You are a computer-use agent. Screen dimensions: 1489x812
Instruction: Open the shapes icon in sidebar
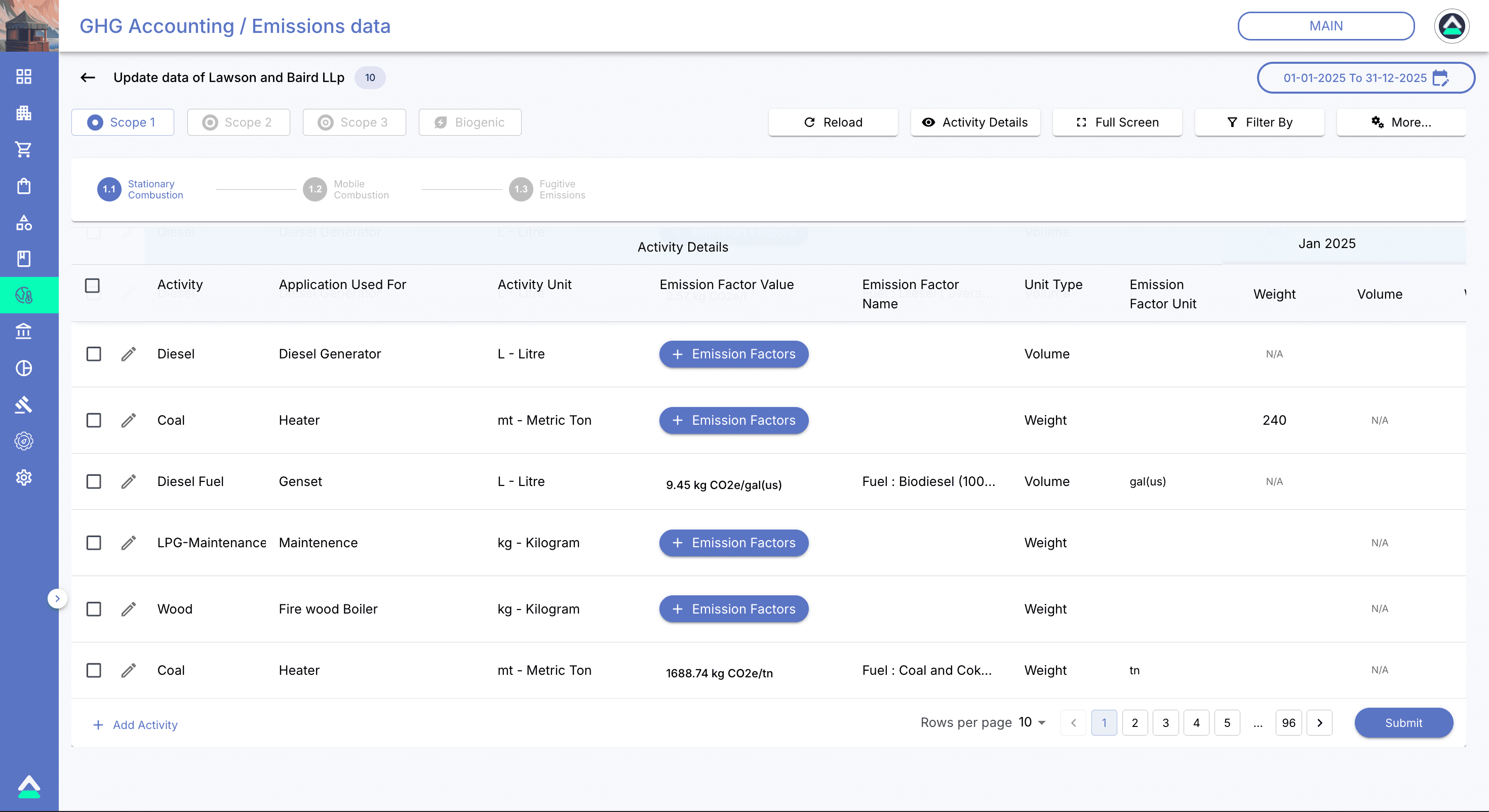pos(24,223)
